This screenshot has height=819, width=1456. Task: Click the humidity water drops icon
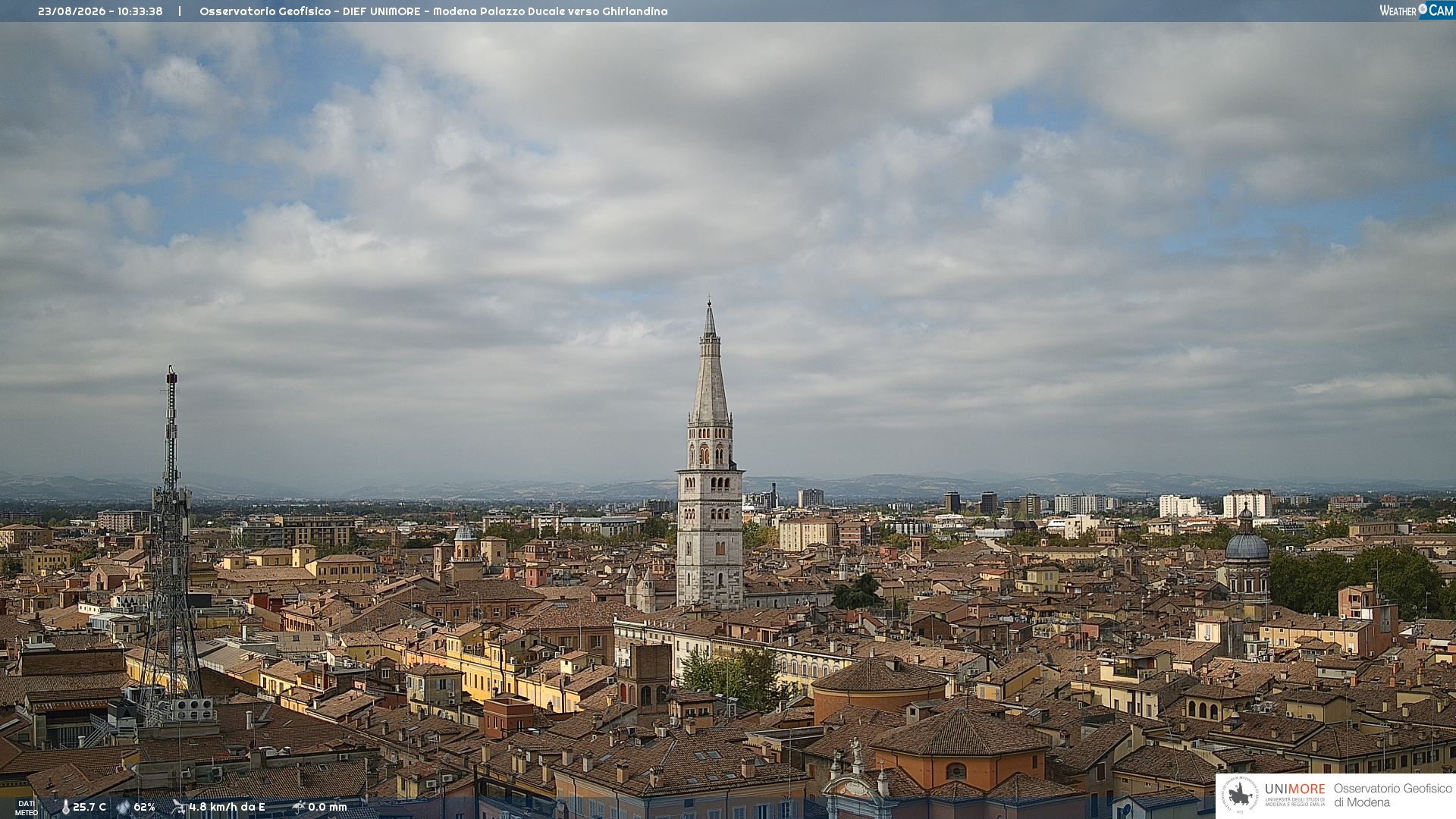124,807
